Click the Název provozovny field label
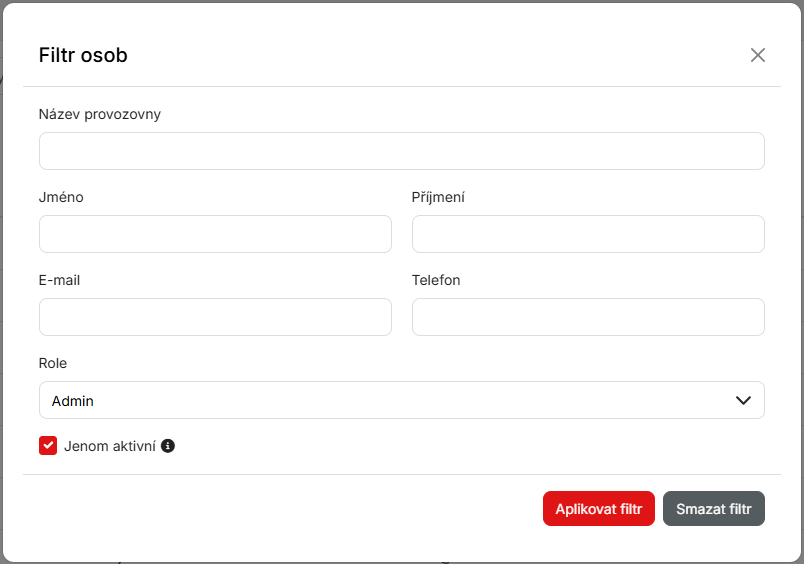Viewport: 804px width, 564px height. click(x=100, y=114)
